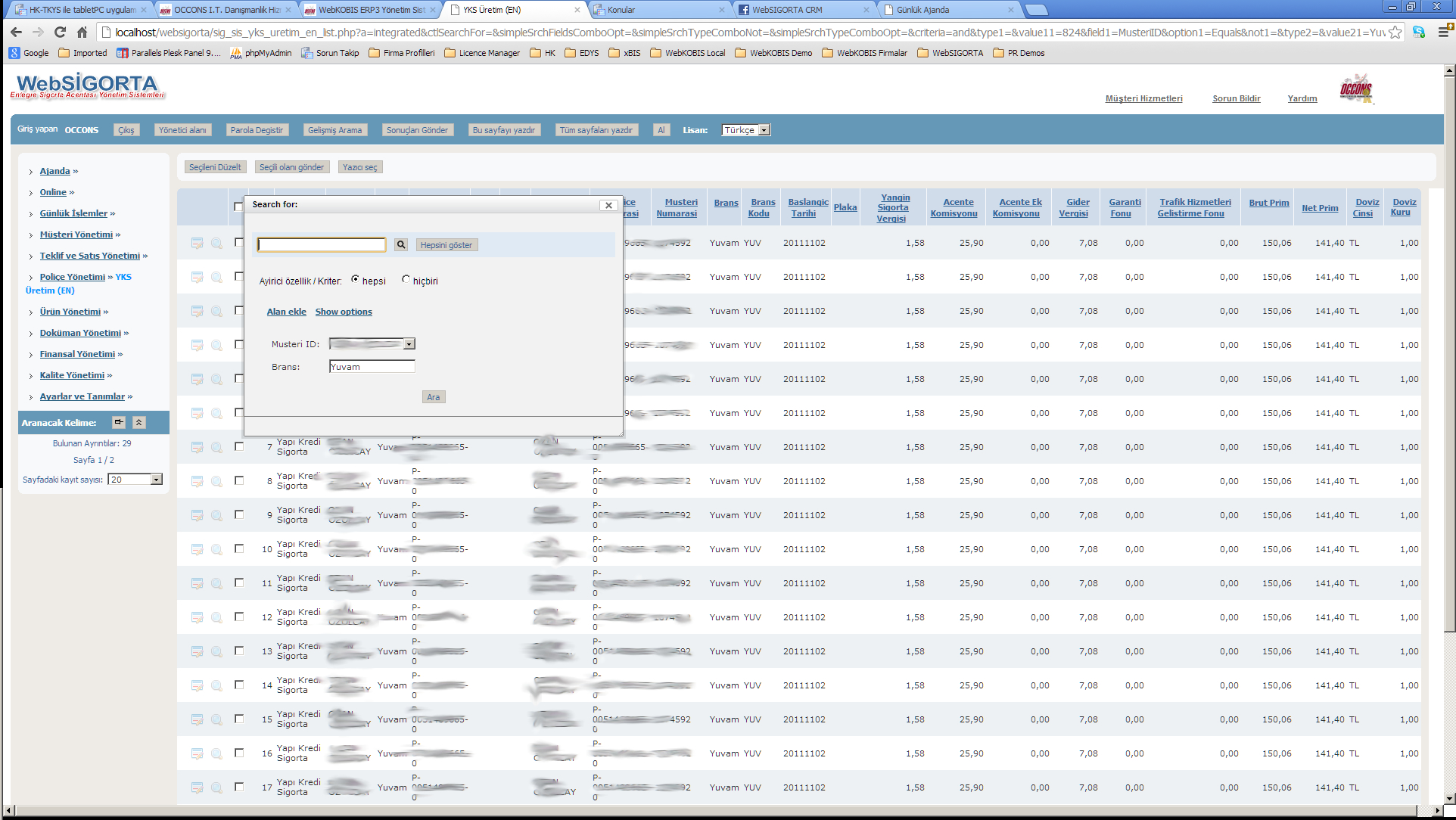
Task: Click the Hepsini göster button
Action: click(446, 245)
